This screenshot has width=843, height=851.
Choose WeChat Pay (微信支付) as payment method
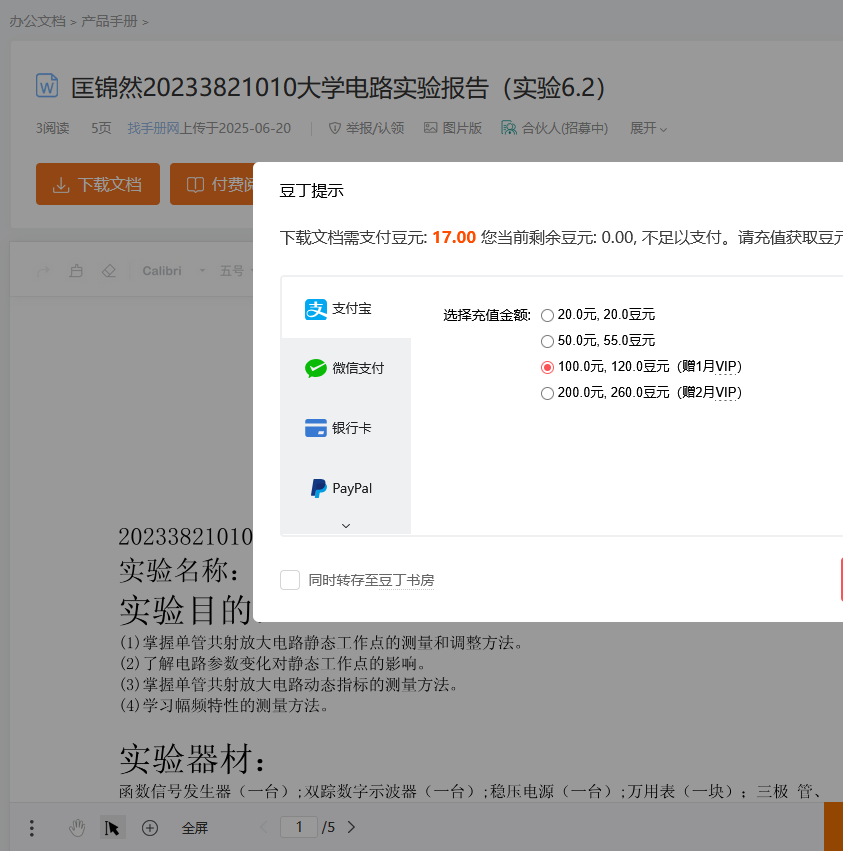[345, 368]
